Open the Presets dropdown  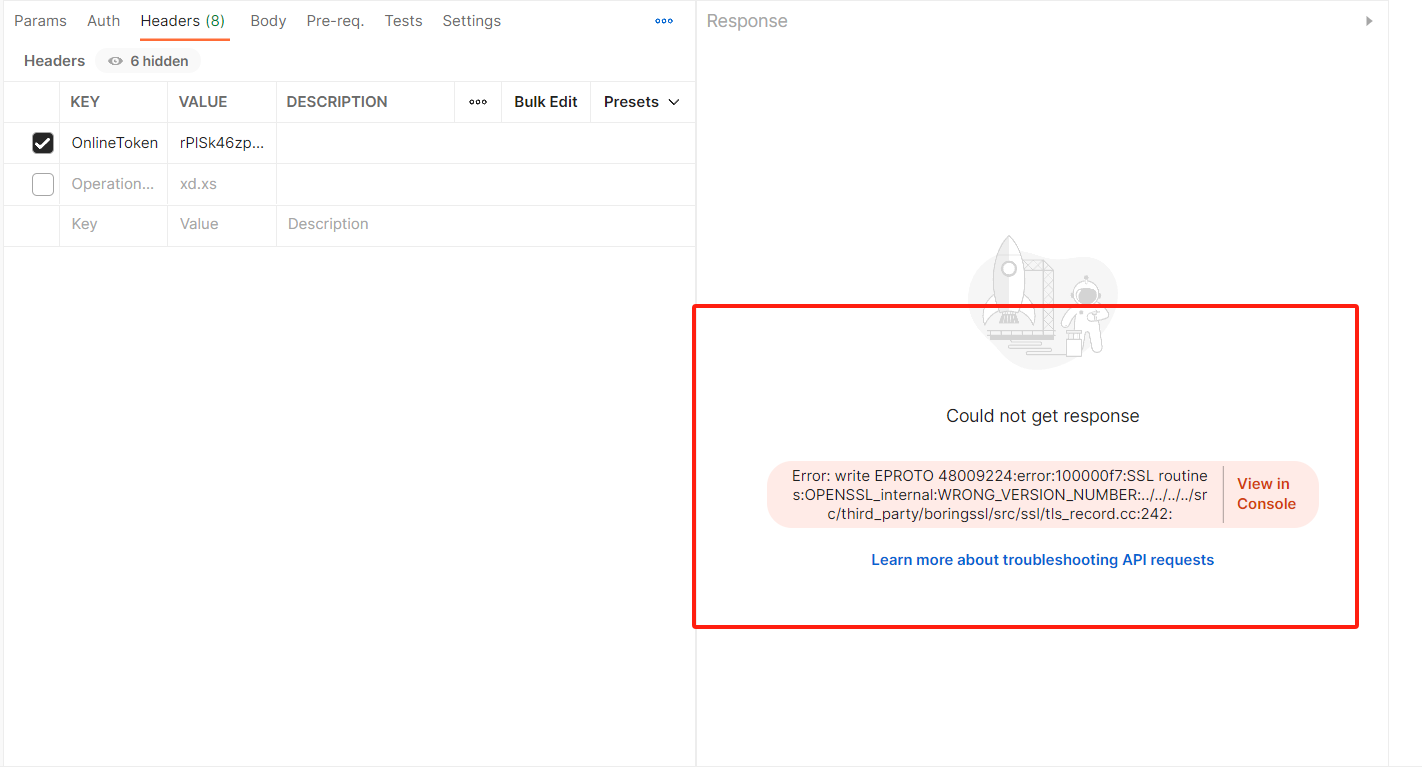(x=641, y=102)
